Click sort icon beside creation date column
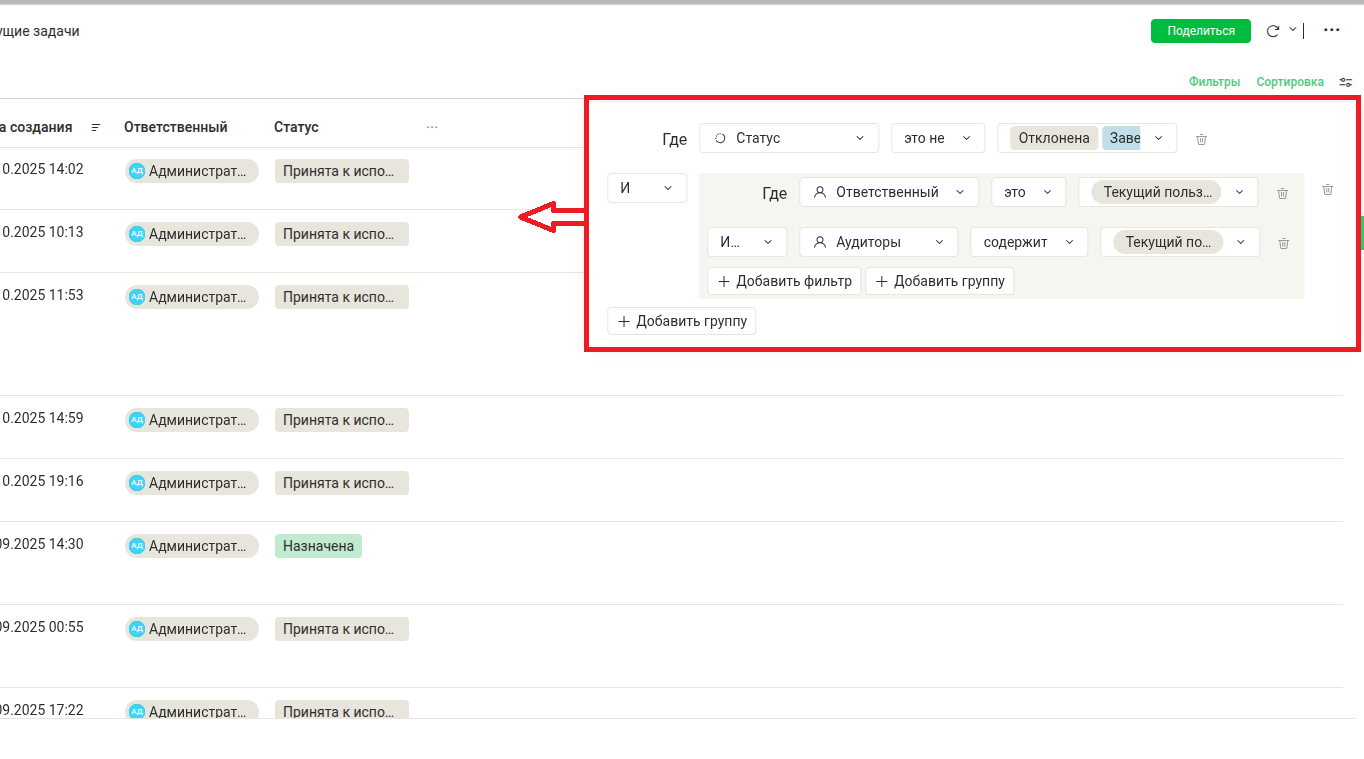 (96, 127)
